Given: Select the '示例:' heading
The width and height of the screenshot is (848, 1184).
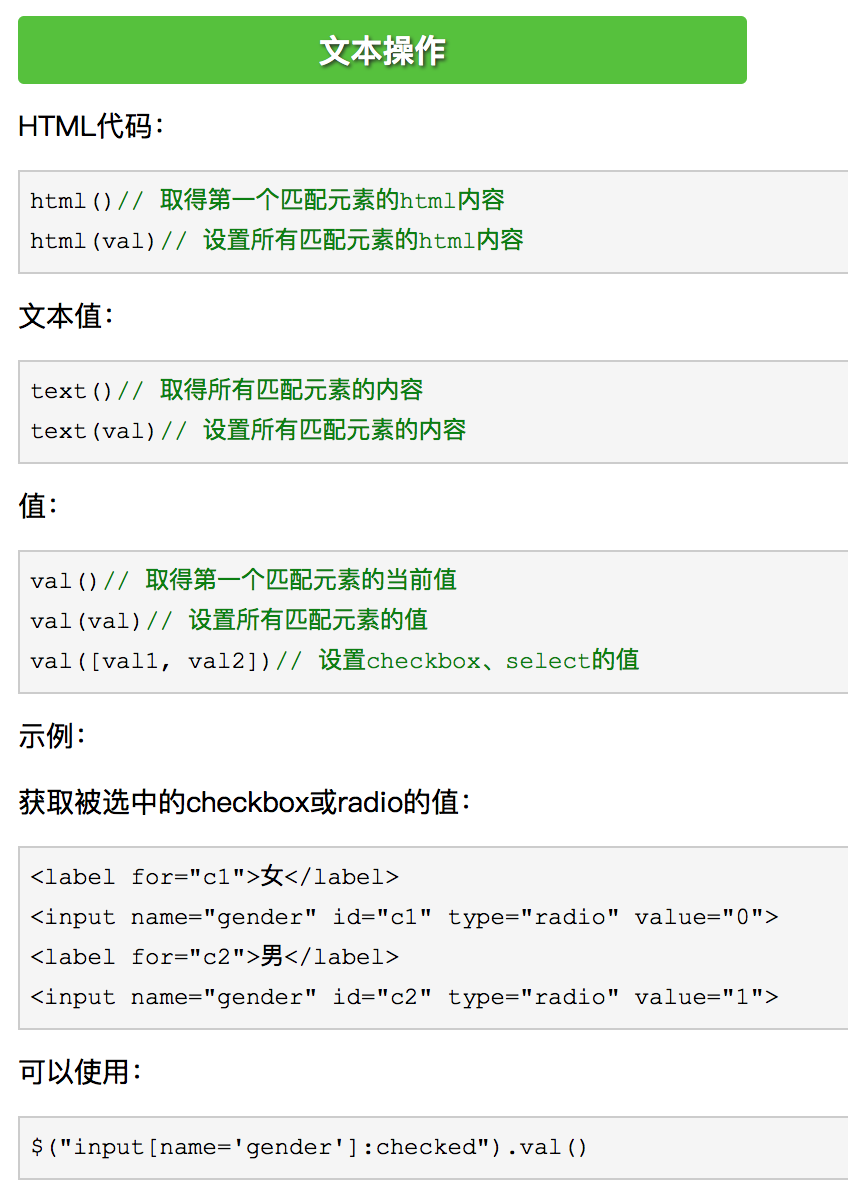Looking at the screenshot, I should click(x=52, y=735).
